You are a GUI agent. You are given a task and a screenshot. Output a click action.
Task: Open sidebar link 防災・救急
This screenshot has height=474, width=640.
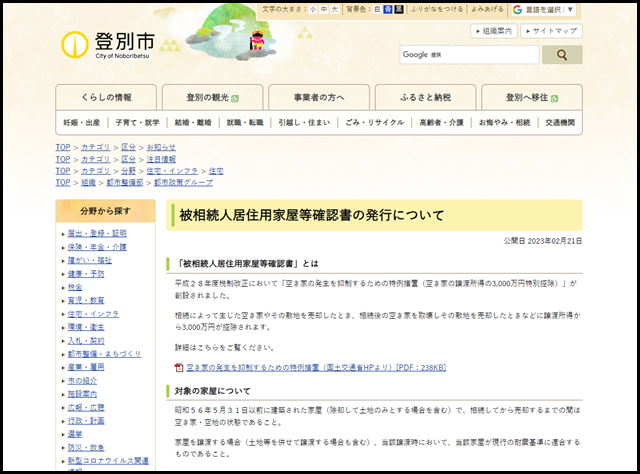tap(86, 447)
